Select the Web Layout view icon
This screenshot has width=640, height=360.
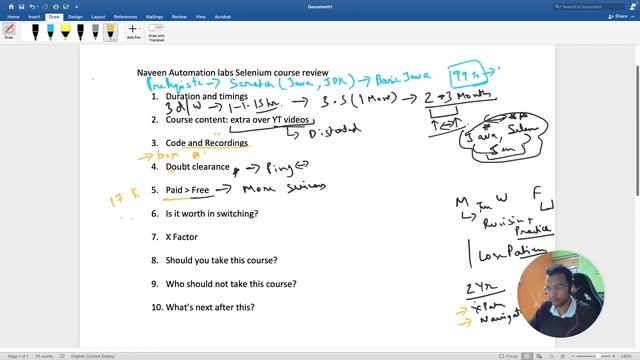click(539, 356)
